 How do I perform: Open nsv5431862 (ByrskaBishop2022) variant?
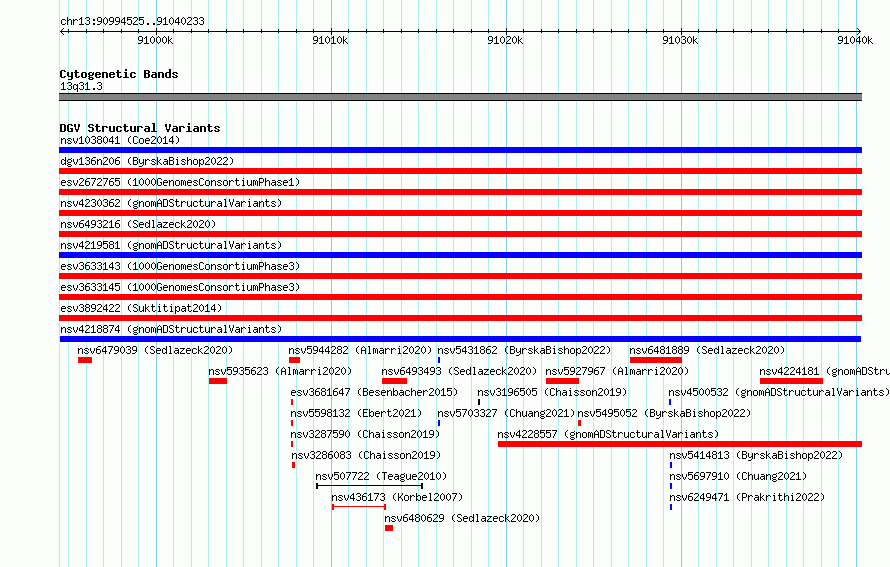coord(524,350)
